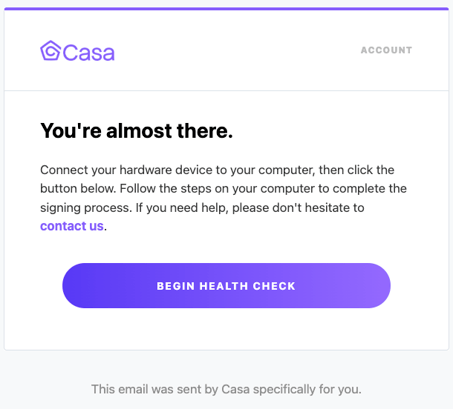
Task: Follow the purple contact us link
Action: click(x=72, y=226)
